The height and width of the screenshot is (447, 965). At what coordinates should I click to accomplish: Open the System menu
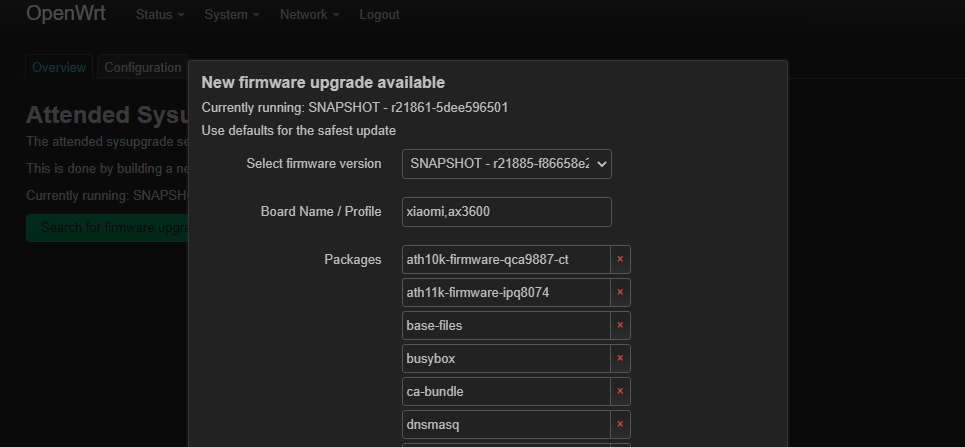[x=232, y=15]
